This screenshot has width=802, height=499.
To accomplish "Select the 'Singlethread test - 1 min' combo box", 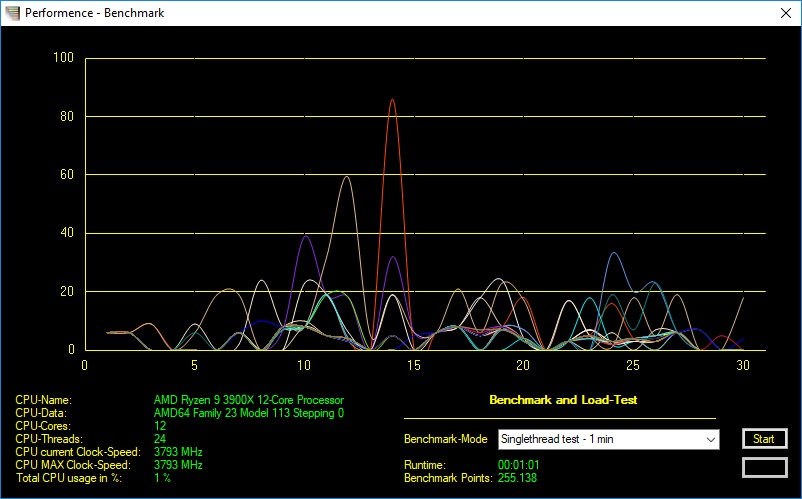I will click(x=608, y=440).
